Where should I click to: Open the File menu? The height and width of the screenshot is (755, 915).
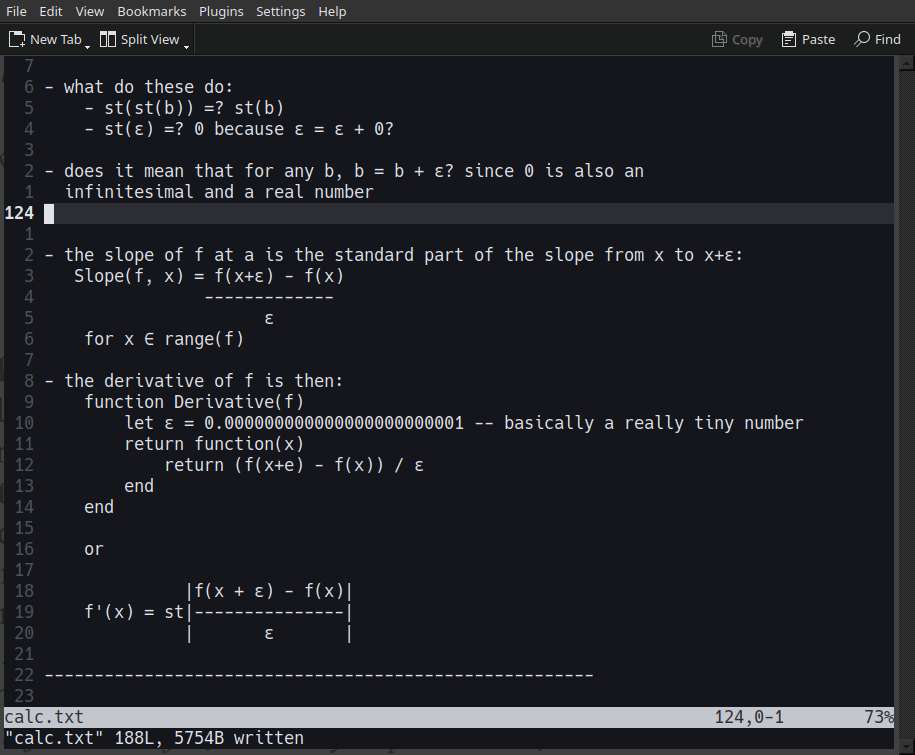point(16,11)
